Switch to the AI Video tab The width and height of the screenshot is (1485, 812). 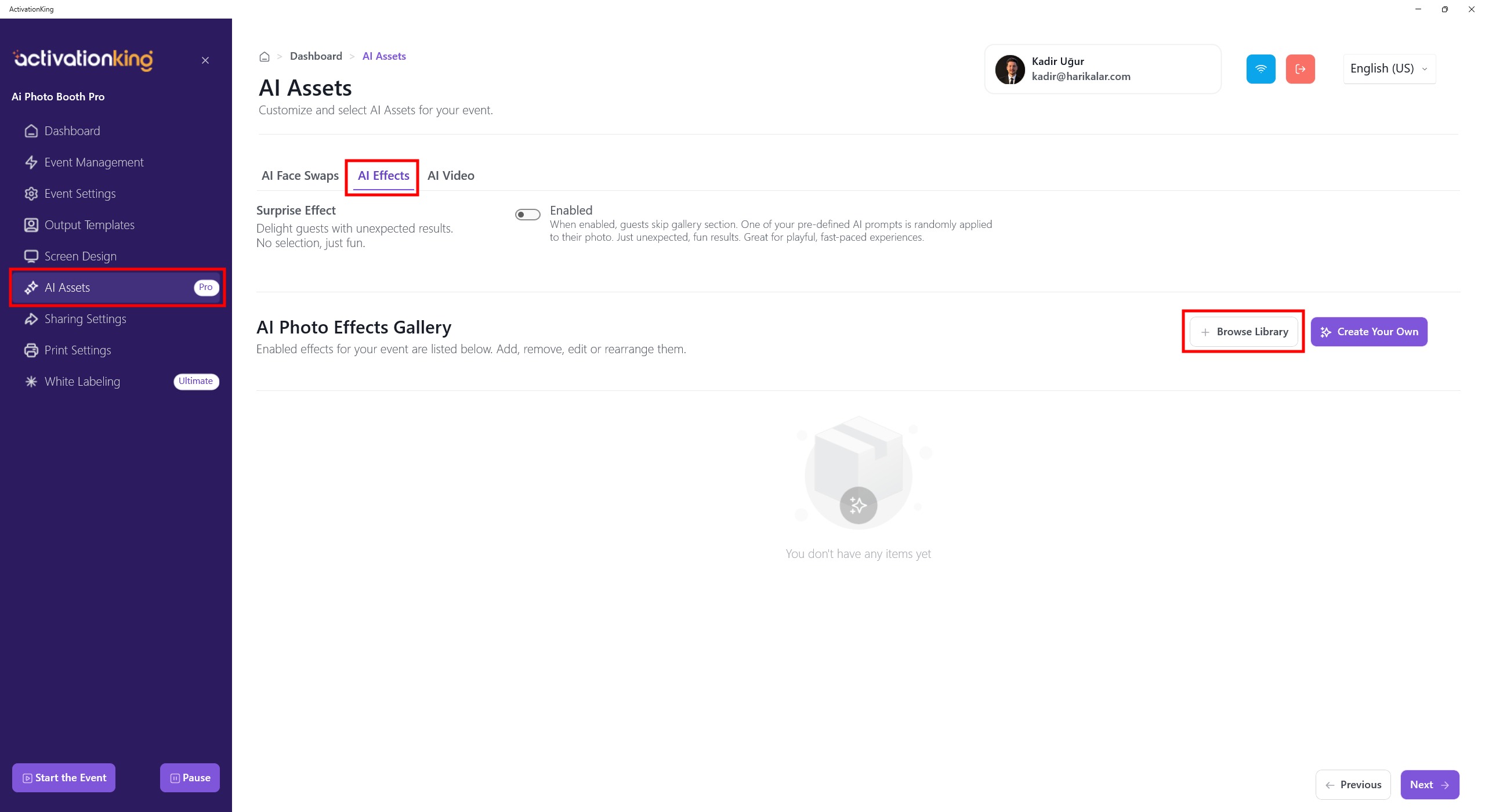[x=451, y=176]
